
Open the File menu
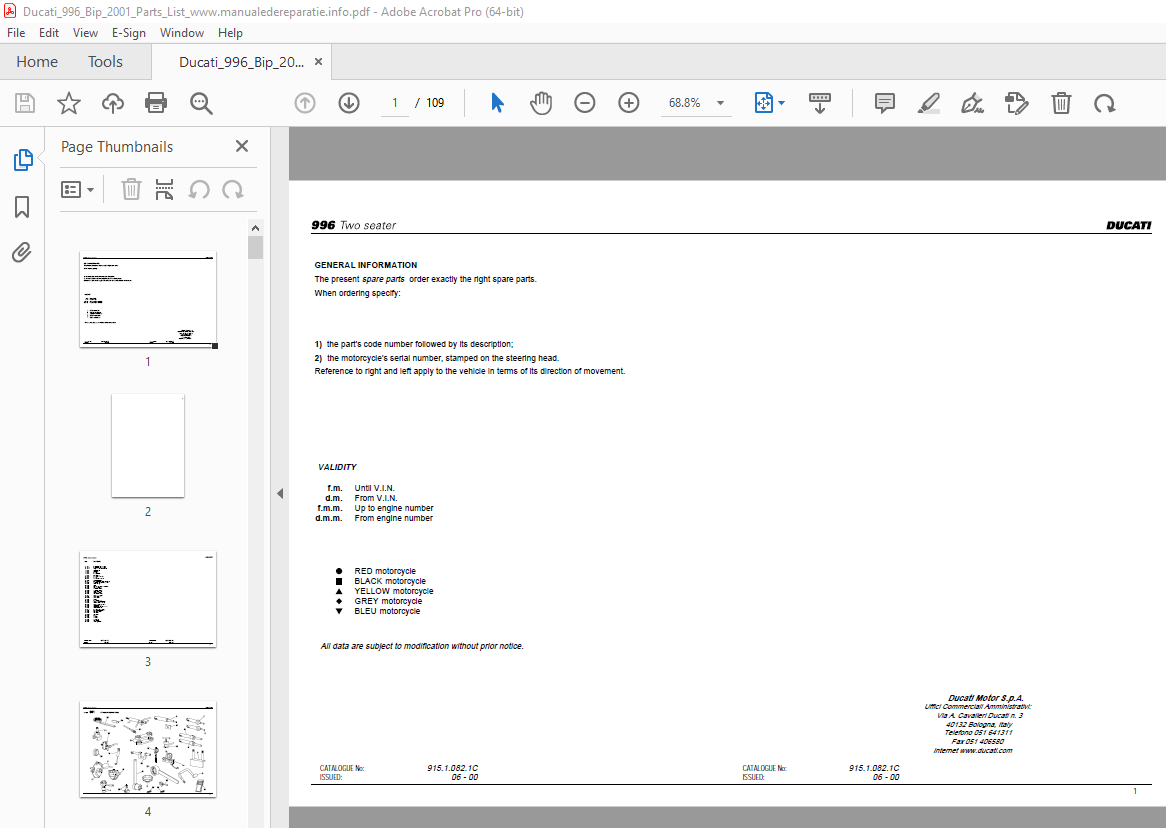(x=16, y=33)
